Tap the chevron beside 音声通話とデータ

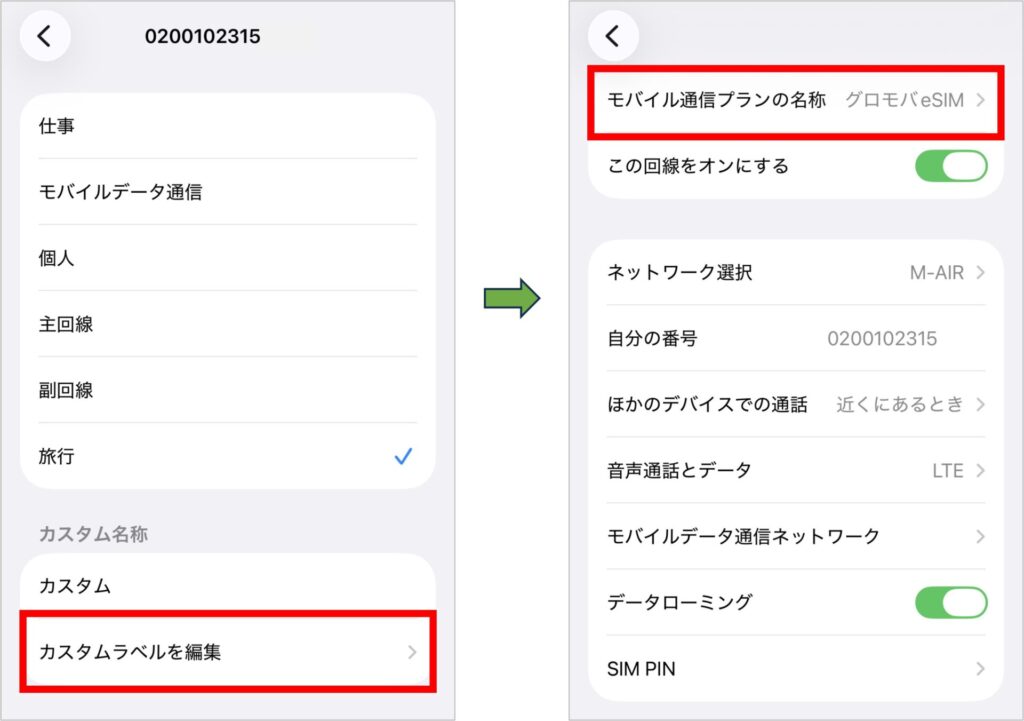click(979, 470)
